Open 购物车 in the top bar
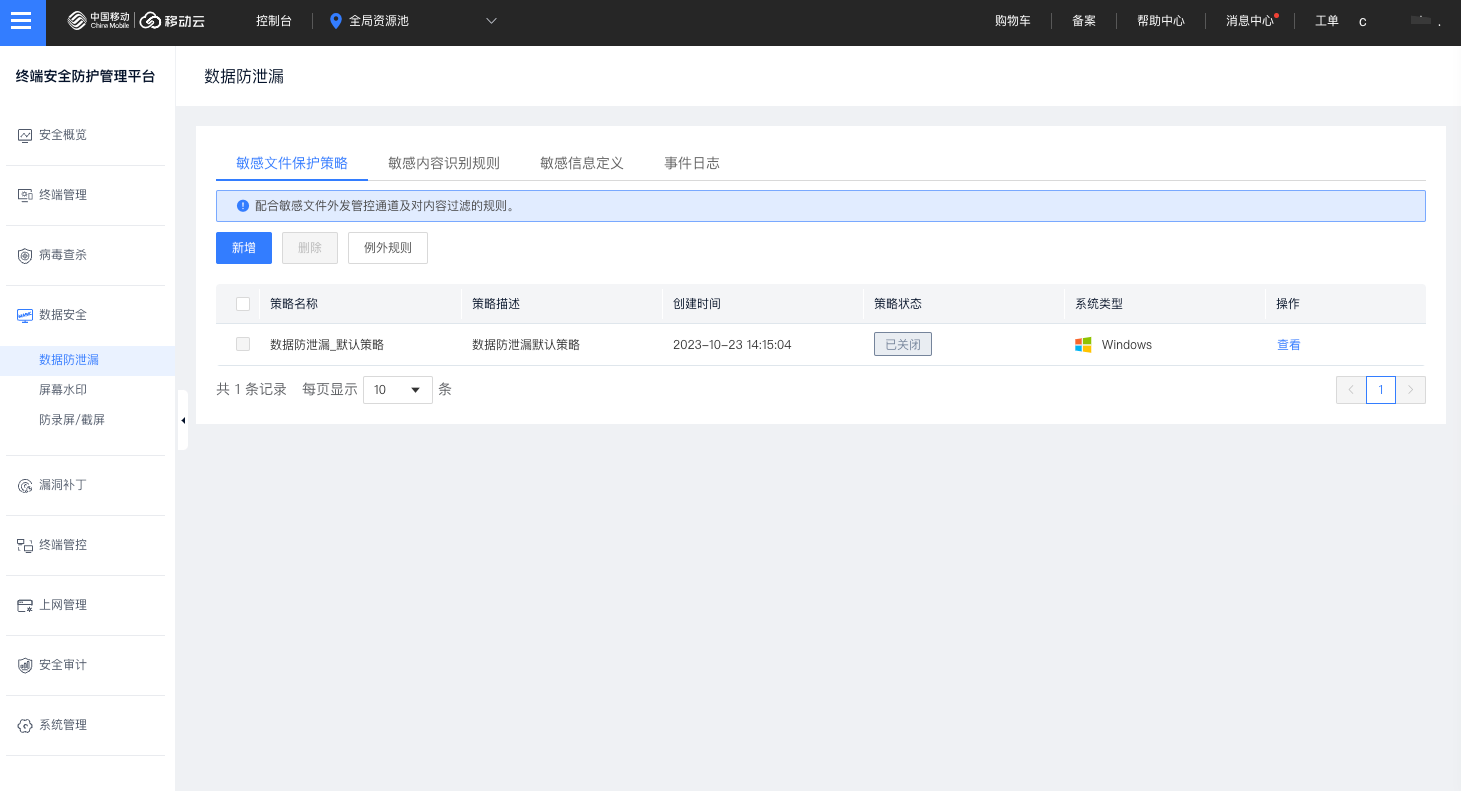This screenshot has height=791, width=1461. click(1013, 21)
